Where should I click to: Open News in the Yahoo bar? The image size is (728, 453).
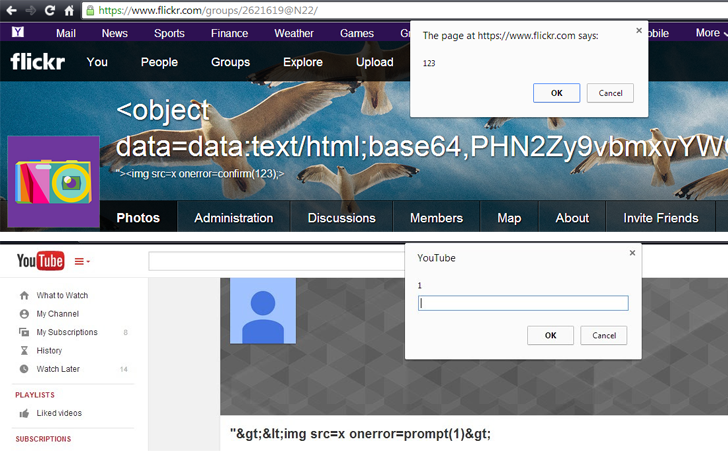click(x=115, y=33)
